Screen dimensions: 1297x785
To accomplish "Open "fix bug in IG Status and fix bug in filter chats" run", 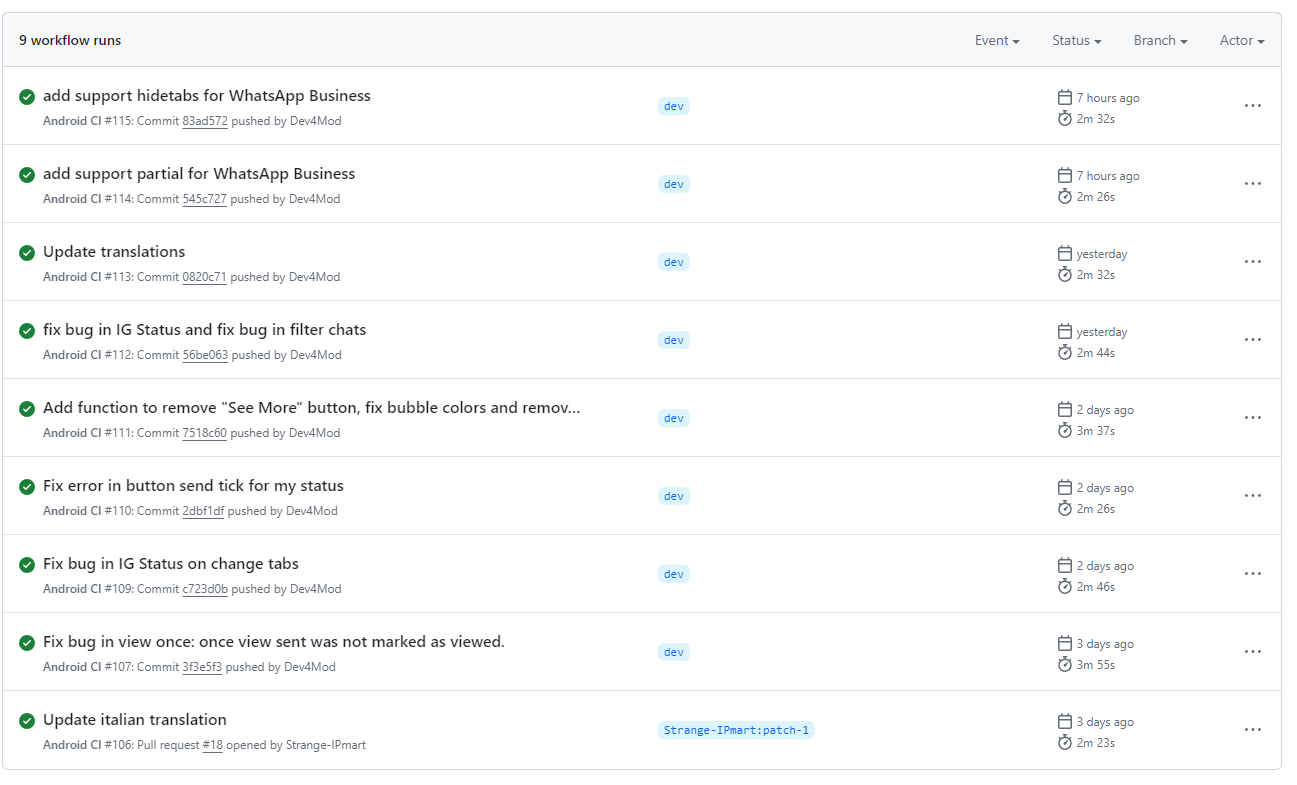I will 204,330.
